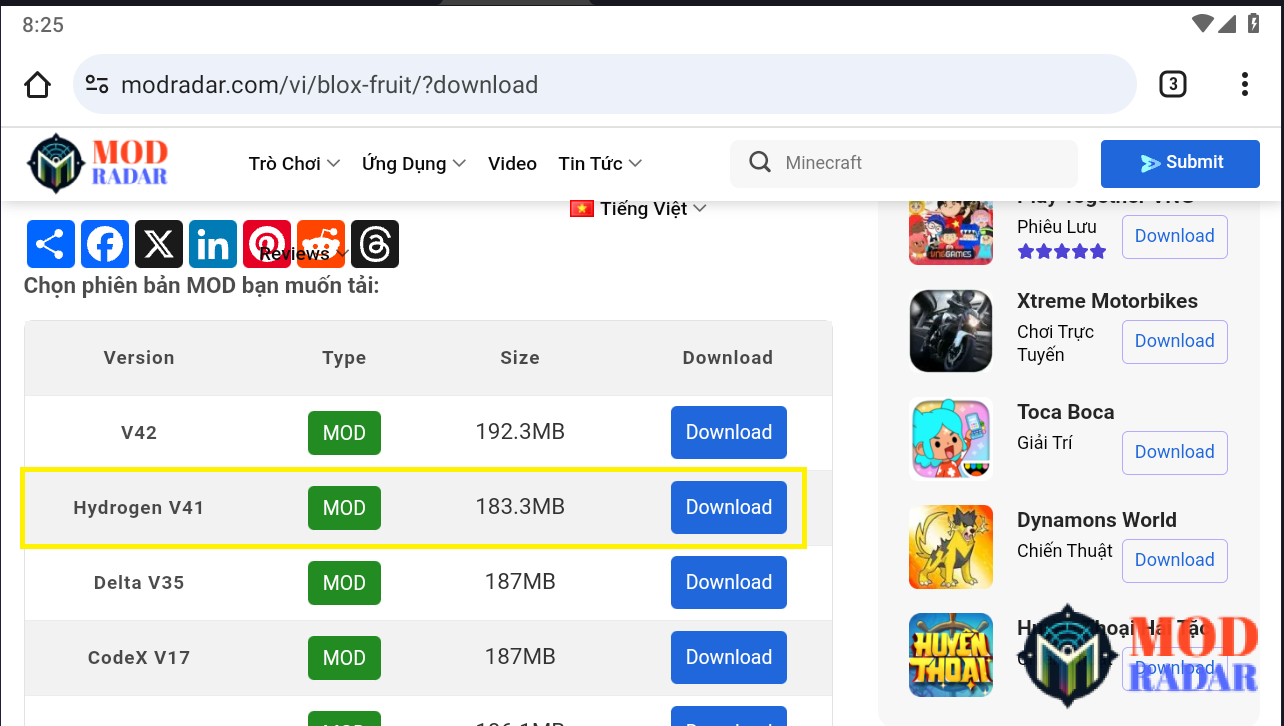Tap the browser home icon
The height and width of the screenshot is (726, 1284).
coord(38,85)
